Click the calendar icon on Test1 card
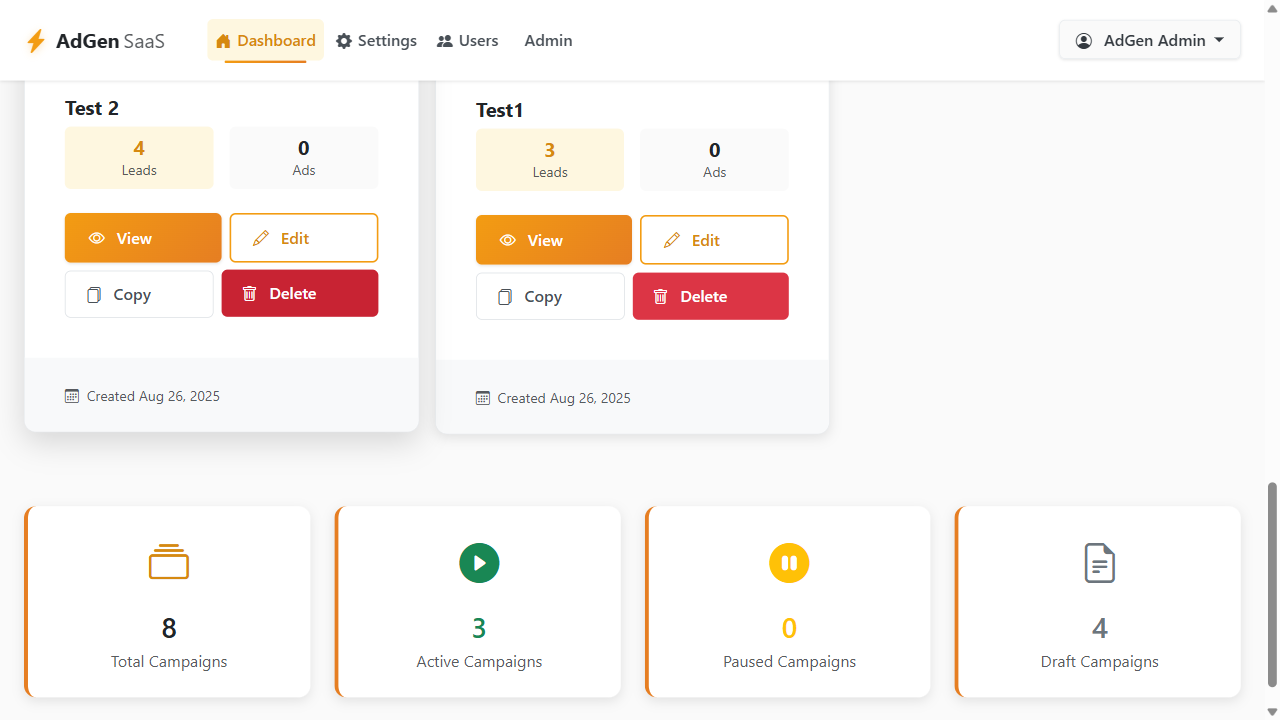 point(483,398)
